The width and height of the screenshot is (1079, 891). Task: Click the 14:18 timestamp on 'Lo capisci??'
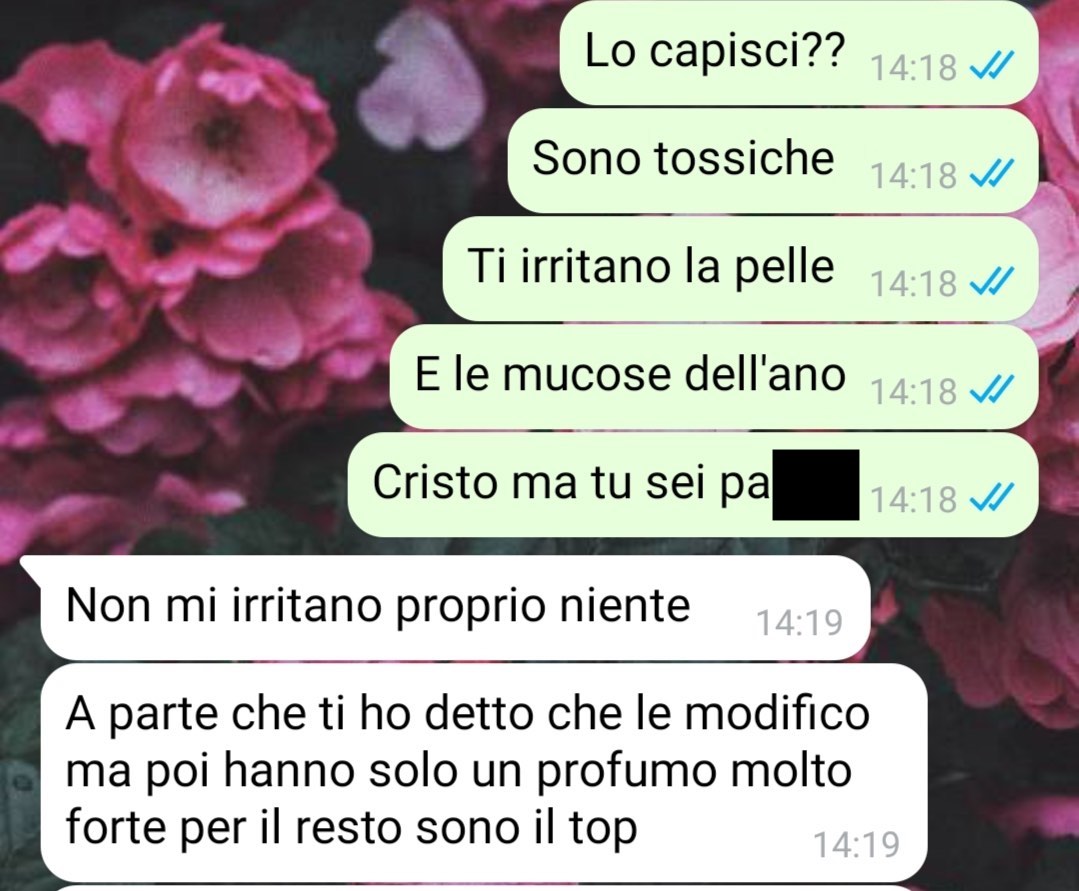[x=914, y=67]
